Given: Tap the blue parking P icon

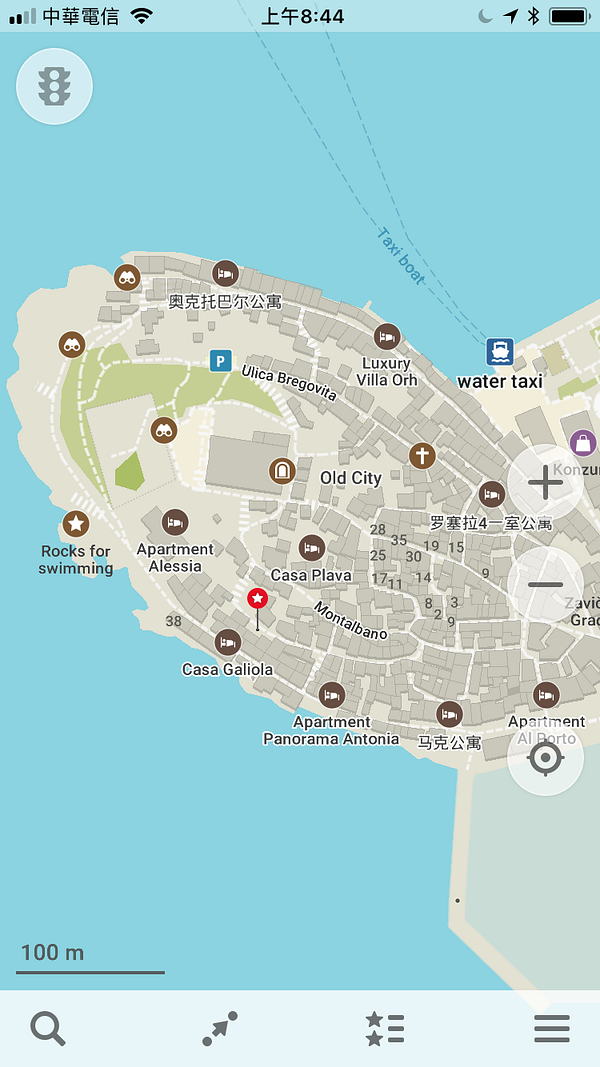Looking at the screenshot, I should click(x=220, y=360).
